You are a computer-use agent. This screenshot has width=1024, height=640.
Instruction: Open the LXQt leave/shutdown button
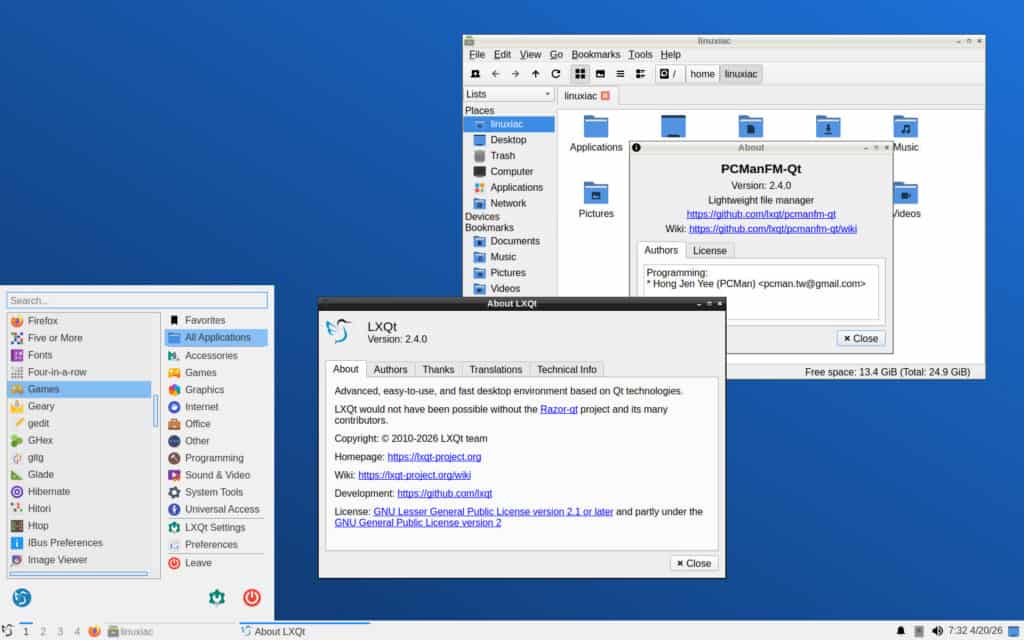tap(251, 598)
